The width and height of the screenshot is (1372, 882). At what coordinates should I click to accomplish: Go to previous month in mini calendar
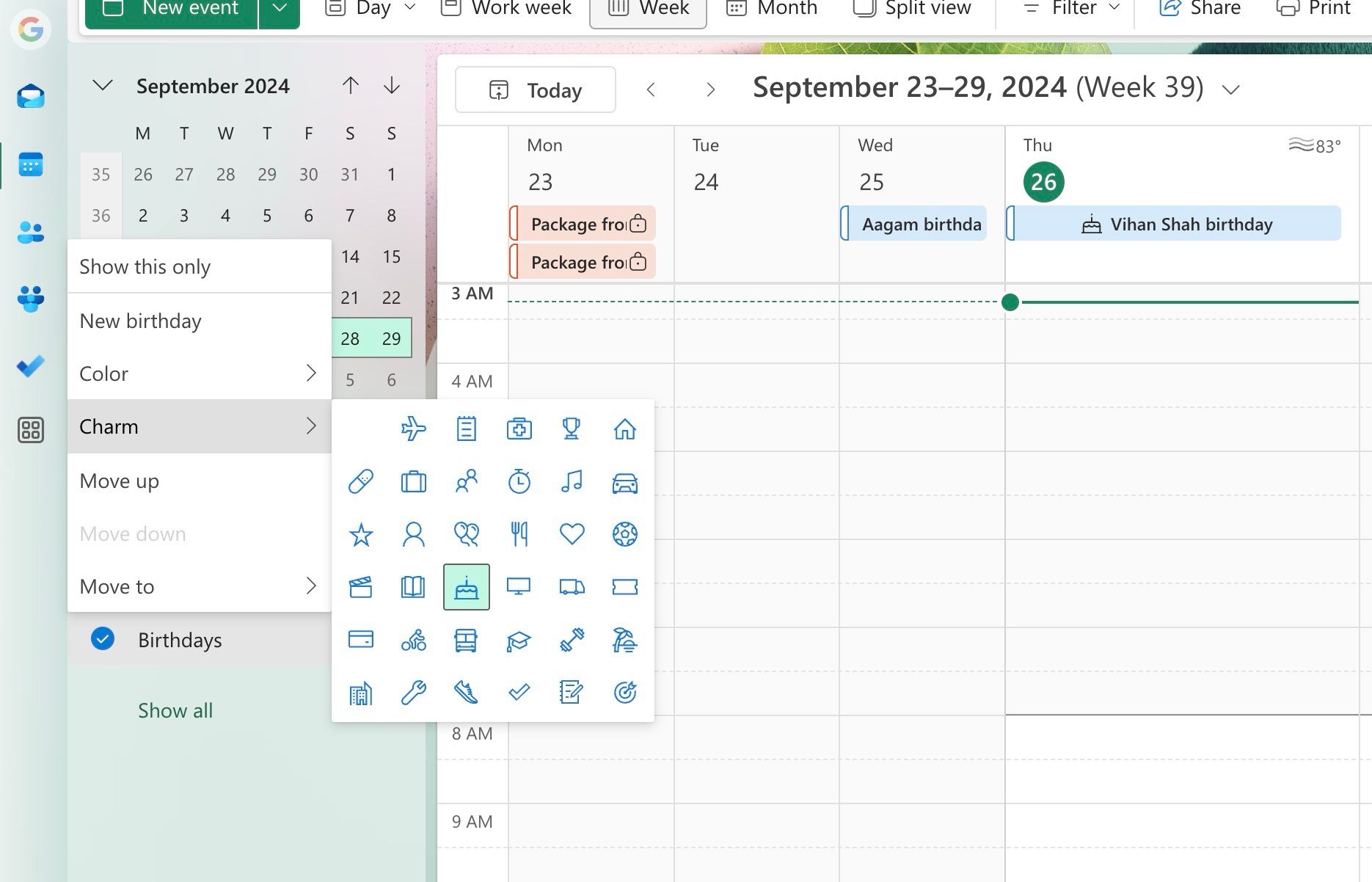click(x=351, y=86)
